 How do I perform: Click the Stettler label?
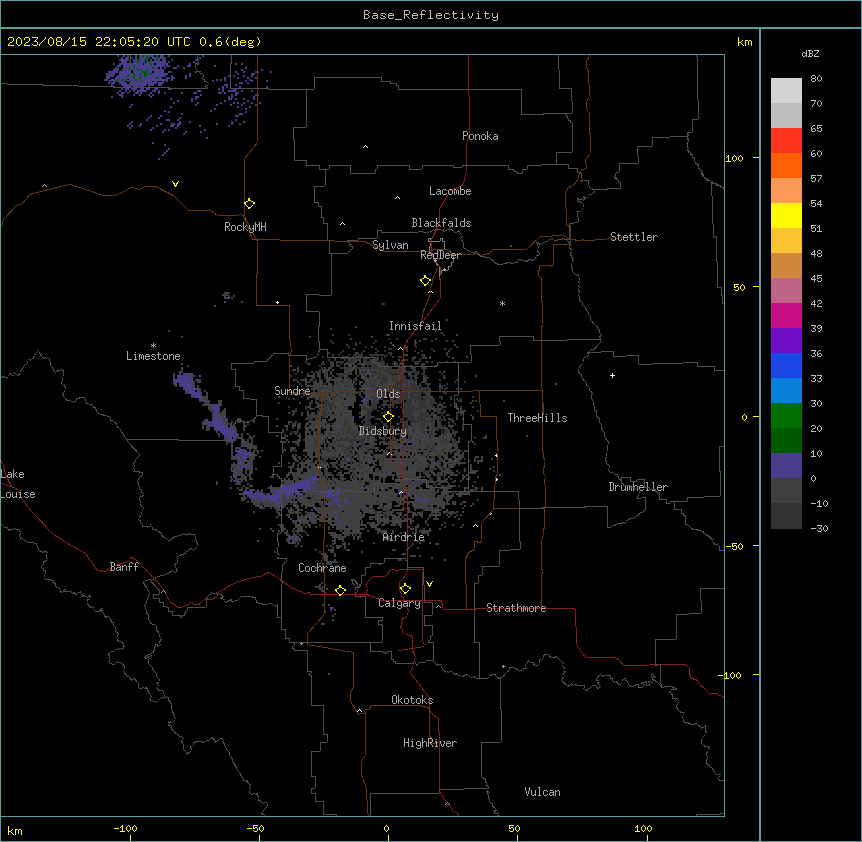point(634,237)
